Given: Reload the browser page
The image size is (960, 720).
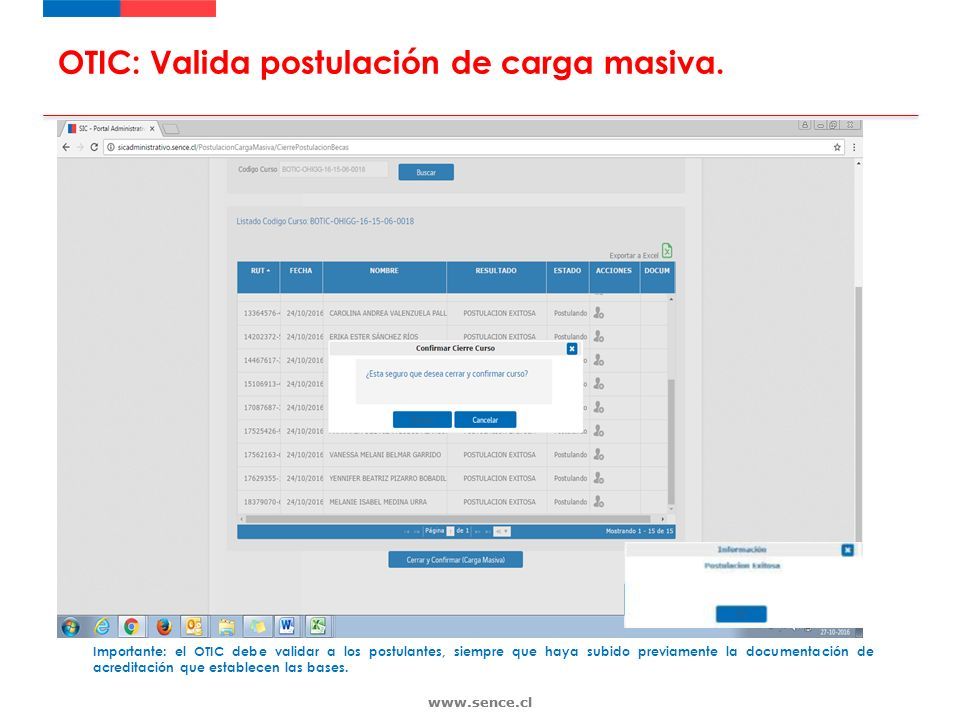Looking at the screenshot, I should pos(94,147).
